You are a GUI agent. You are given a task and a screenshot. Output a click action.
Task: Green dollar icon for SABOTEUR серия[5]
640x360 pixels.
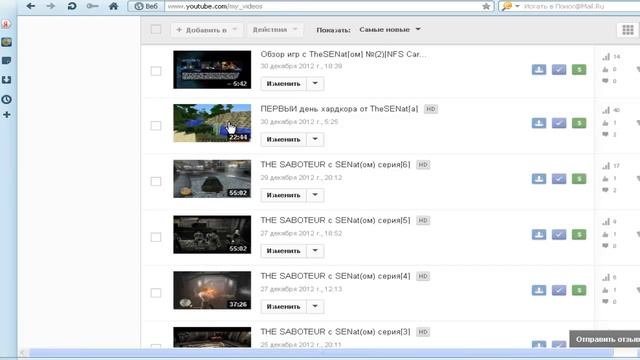pos(579,234)
